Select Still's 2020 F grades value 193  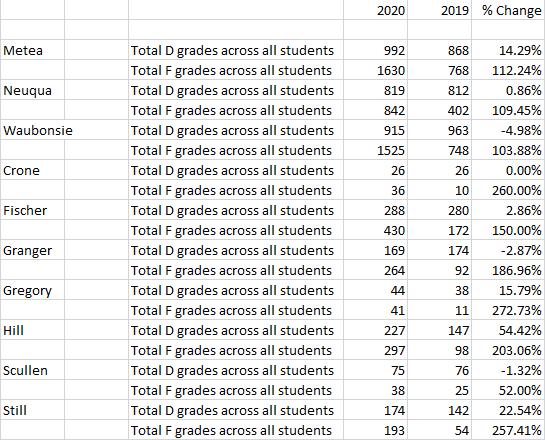375,430
